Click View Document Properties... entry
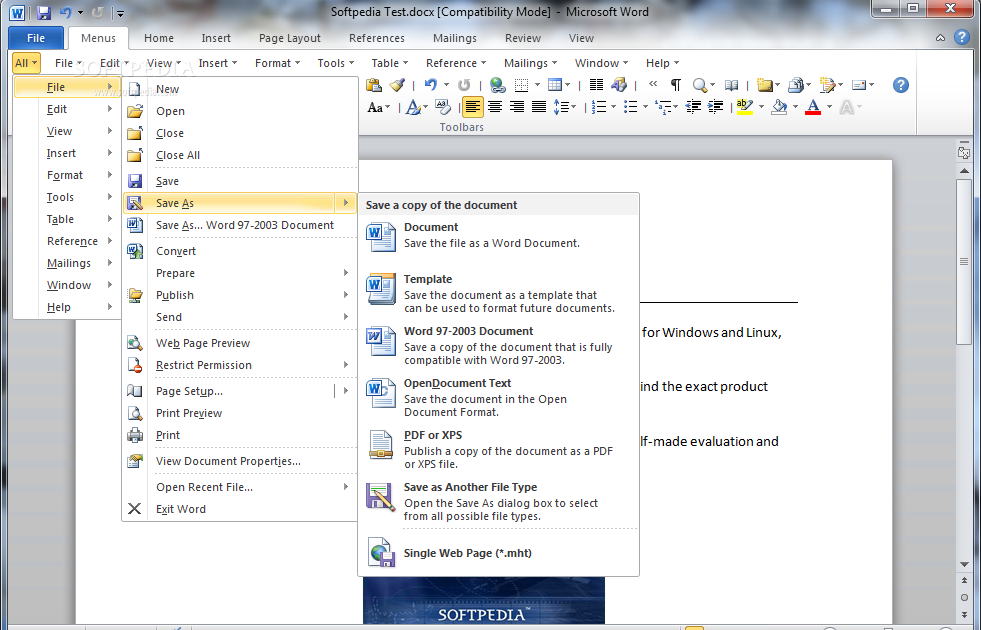This screenshot has width=981, height=630. tap(240, 461)
